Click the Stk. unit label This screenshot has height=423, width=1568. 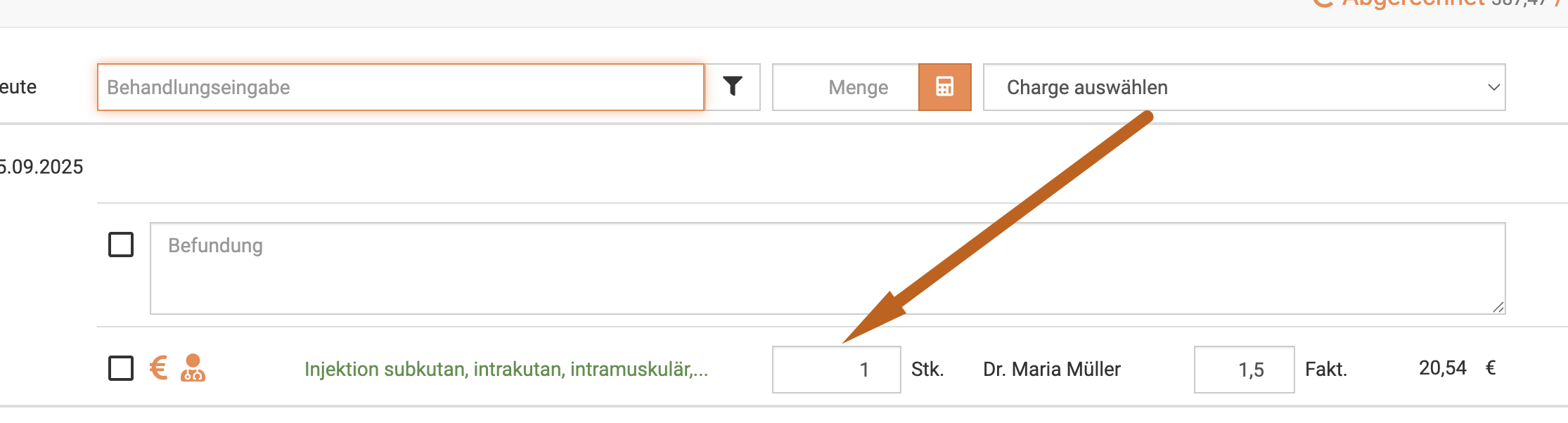pyautogui.click(x=927, y=369)
